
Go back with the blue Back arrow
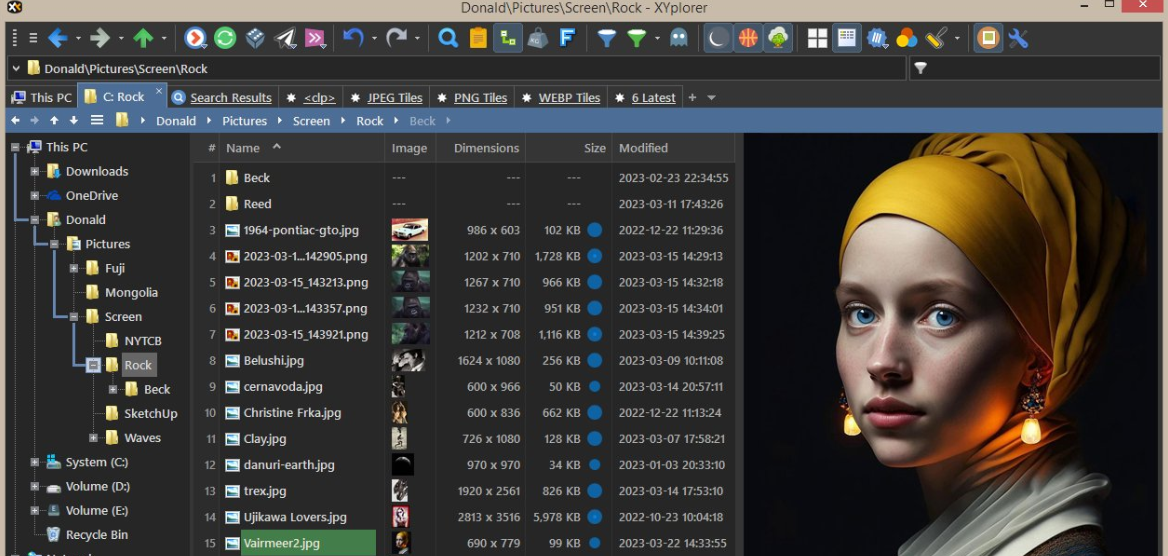pyautogui.click(x=57, y=38)
